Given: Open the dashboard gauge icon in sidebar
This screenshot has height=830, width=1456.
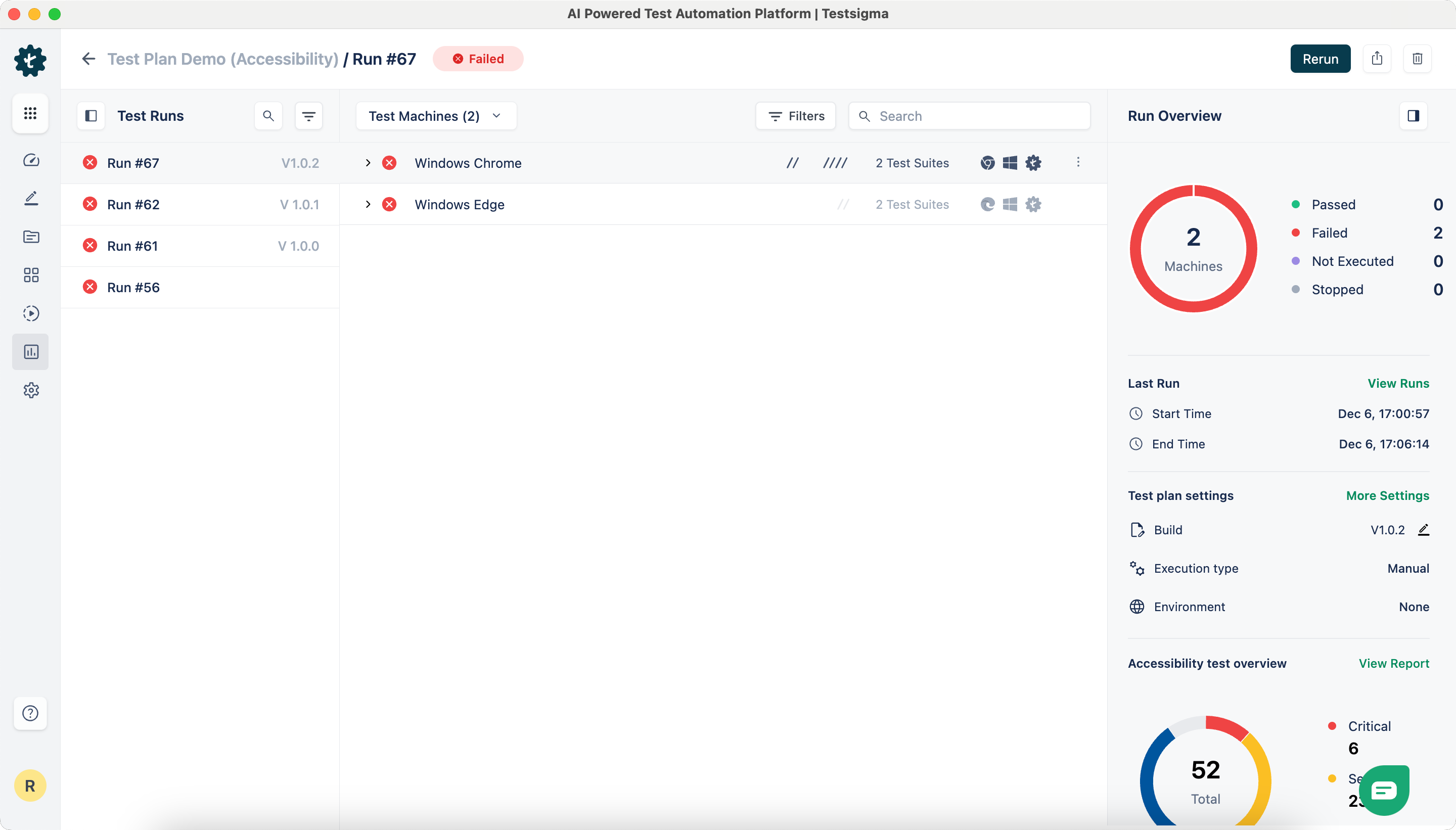Looking at the screenshot, I should (x=31, y=160).
